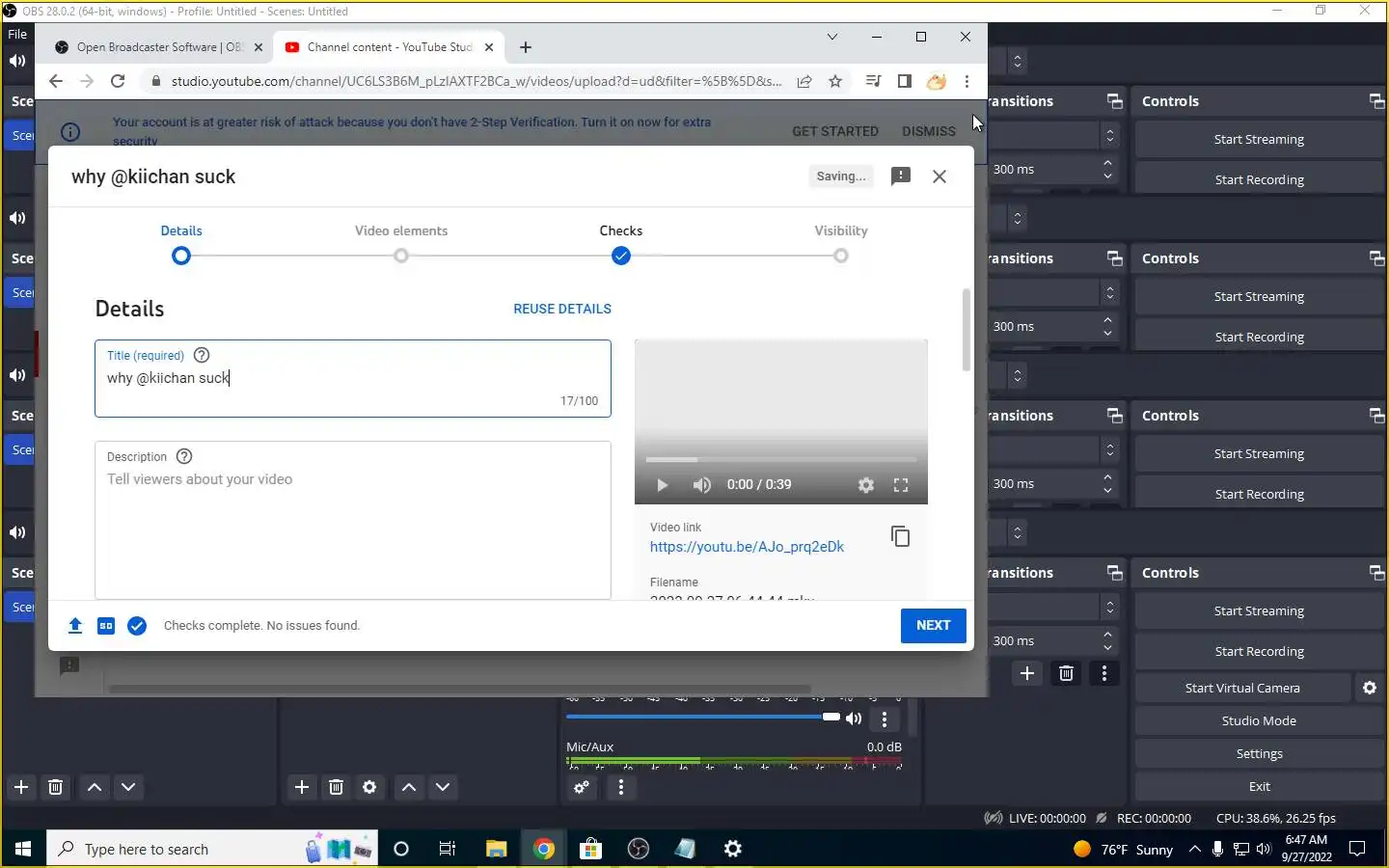Screen dimensions: 1389x868
Task: Send feedback icon next to Saving label
Action: [x=900, y=176]
